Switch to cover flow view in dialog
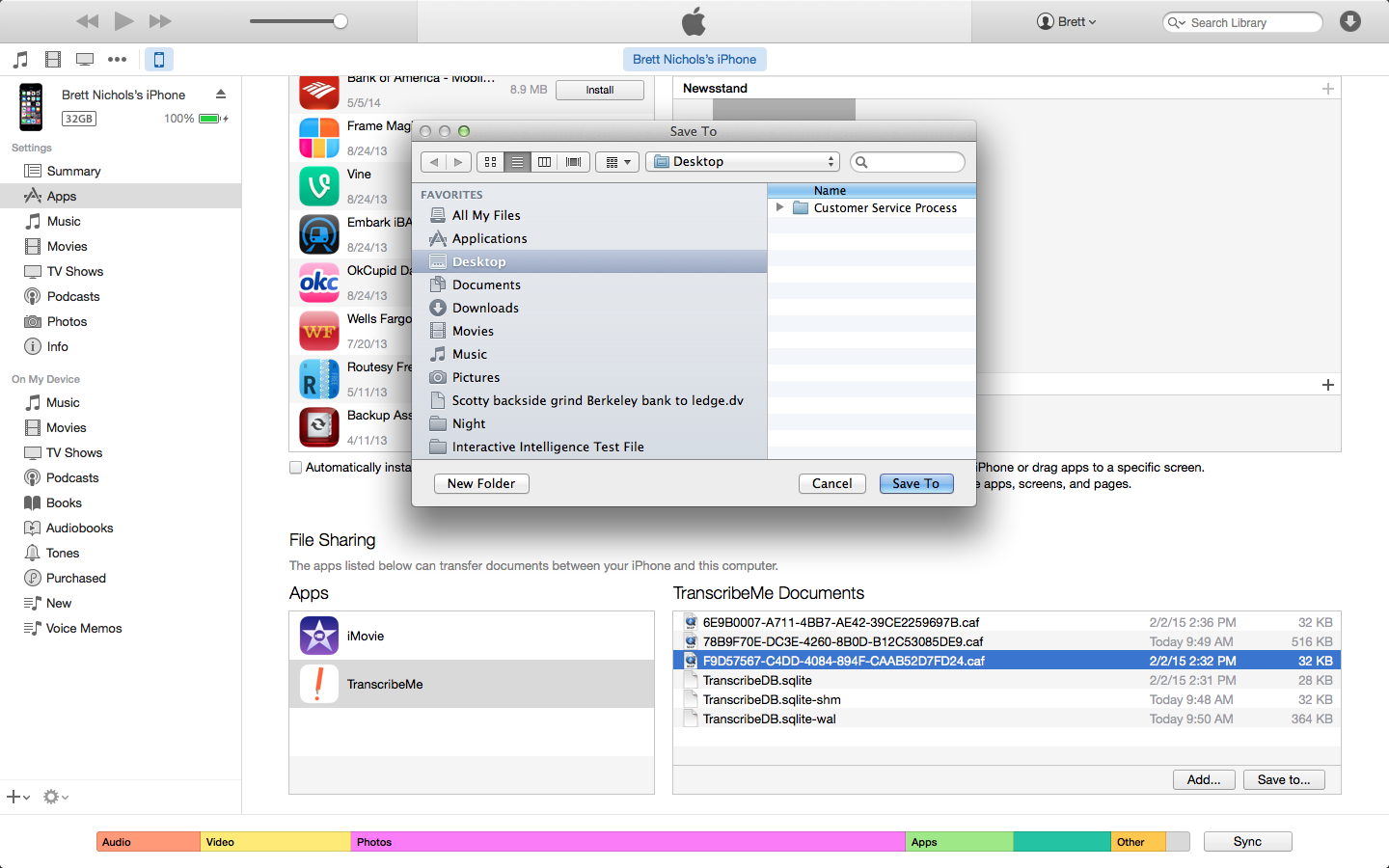The image size is (1389, 868). point(574,162)
